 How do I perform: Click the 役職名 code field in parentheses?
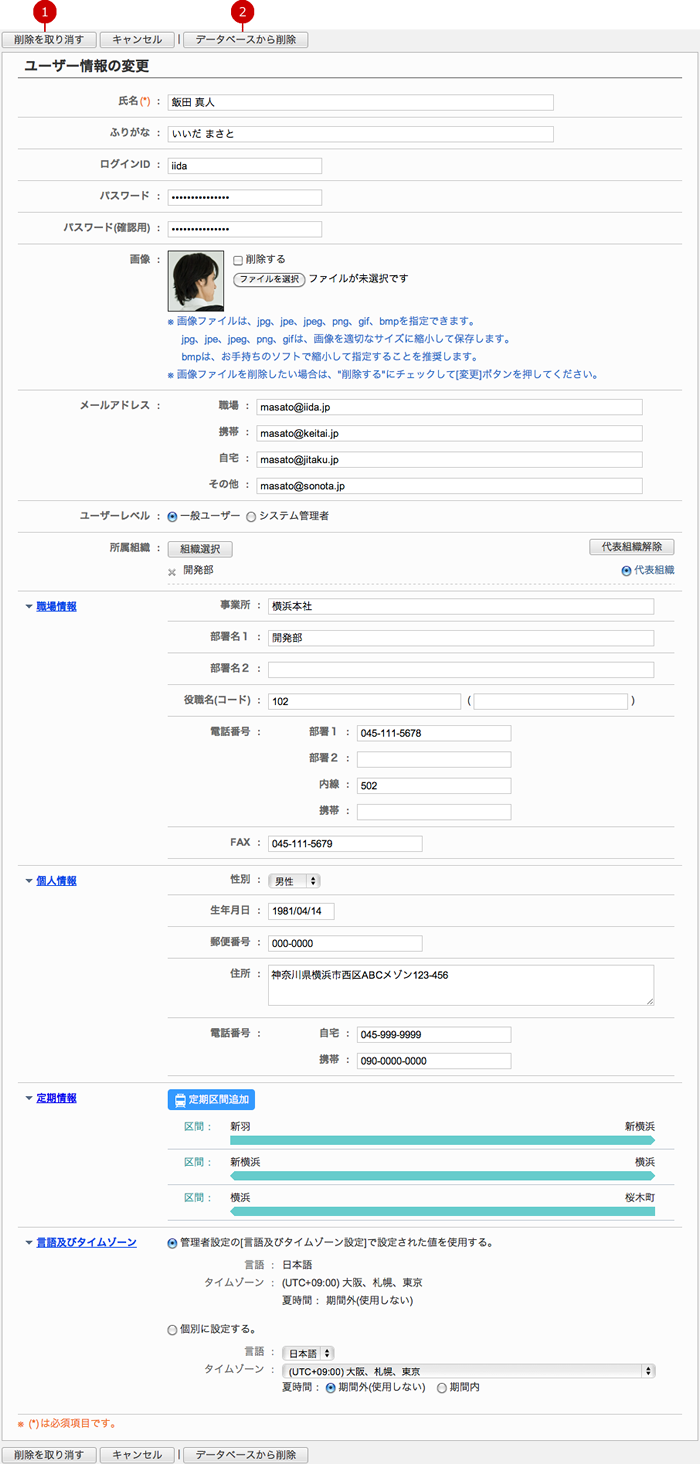[x=550, y=701]
